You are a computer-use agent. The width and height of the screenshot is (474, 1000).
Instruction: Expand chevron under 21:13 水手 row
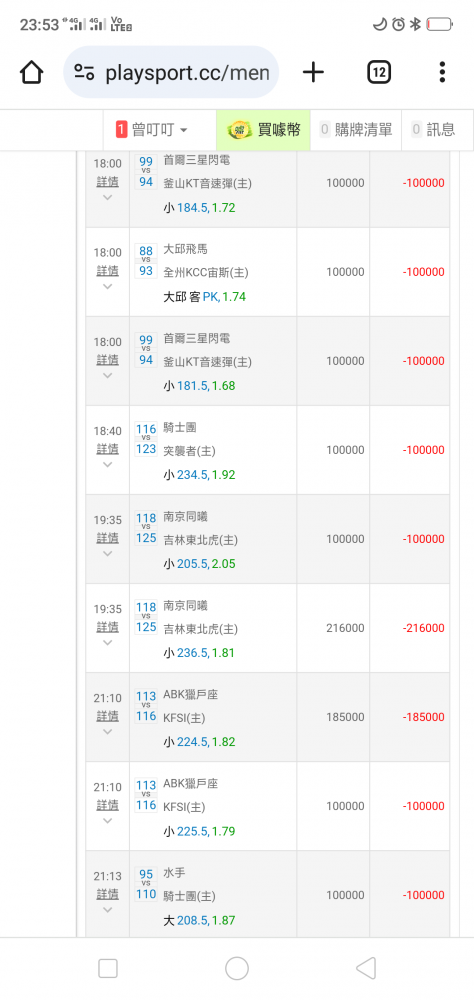pyautogui.click(x=107, y=909)
